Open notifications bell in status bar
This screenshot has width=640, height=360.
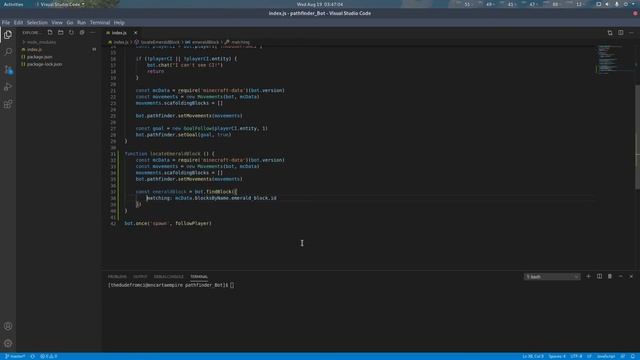click(633, 356)
